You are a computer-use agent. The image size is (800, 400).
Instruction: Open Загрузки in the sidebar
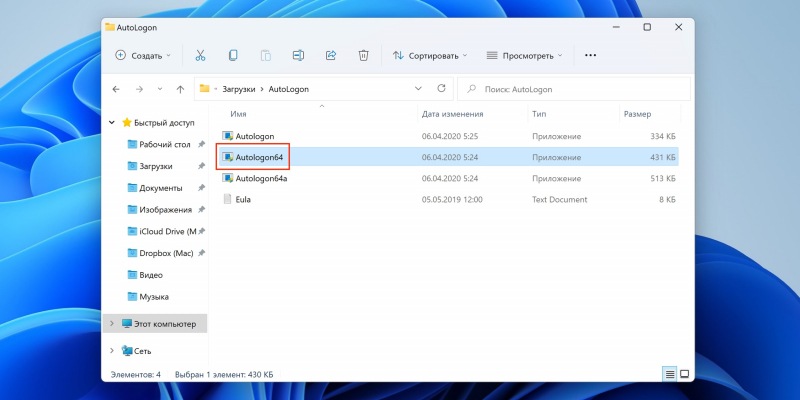(x=156, y=166)
